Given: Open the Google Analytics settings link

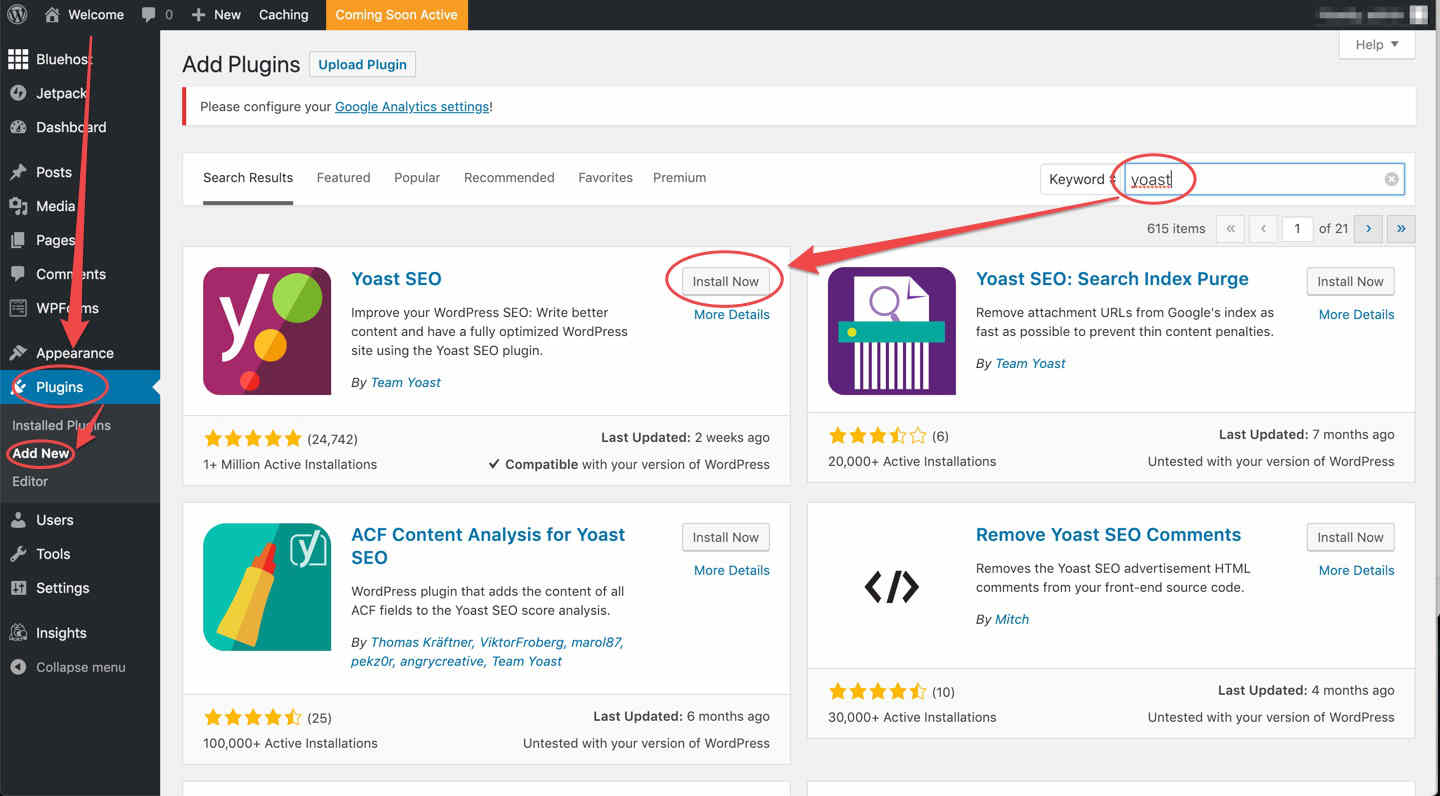Looking at the screenshot, I should 412,106.
